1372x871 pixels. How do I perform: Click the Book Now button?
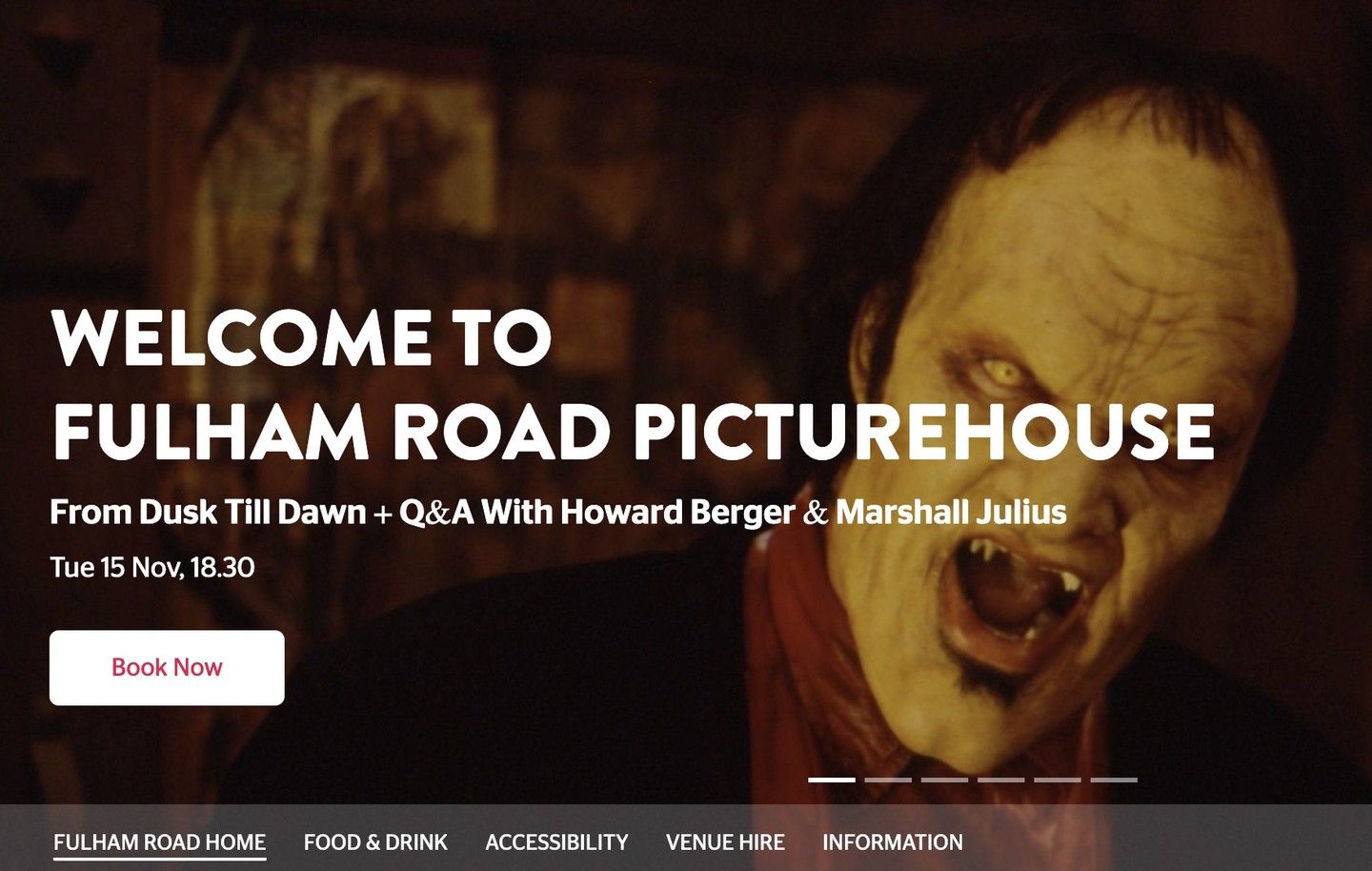[167, 667]
